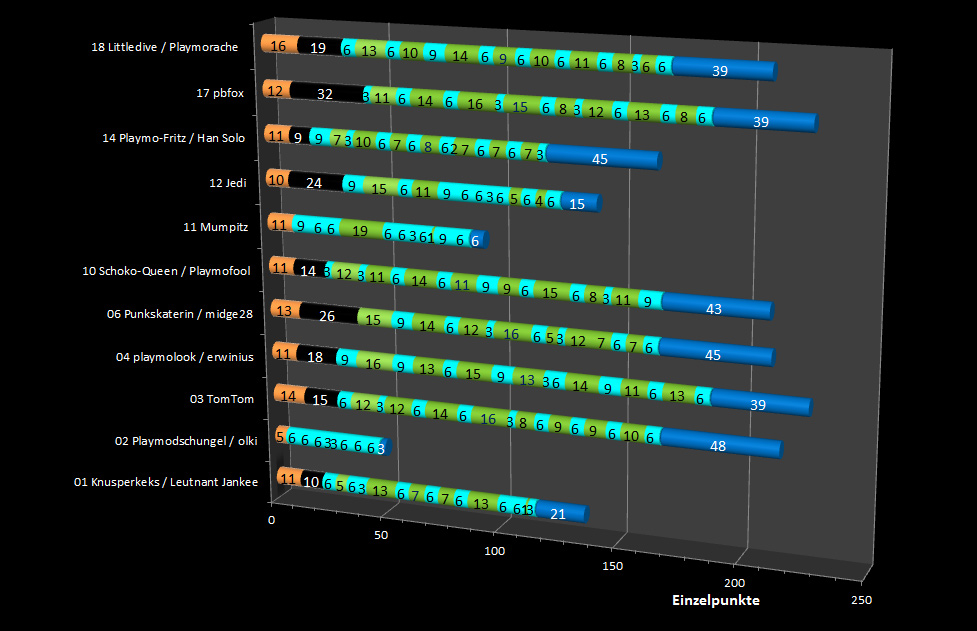Image resolution: width=977 pixels, height=631 pixels.
Task: Select the '01 Knusperkeks / Leutnant Jankee' label
Action: pos(166,482)
